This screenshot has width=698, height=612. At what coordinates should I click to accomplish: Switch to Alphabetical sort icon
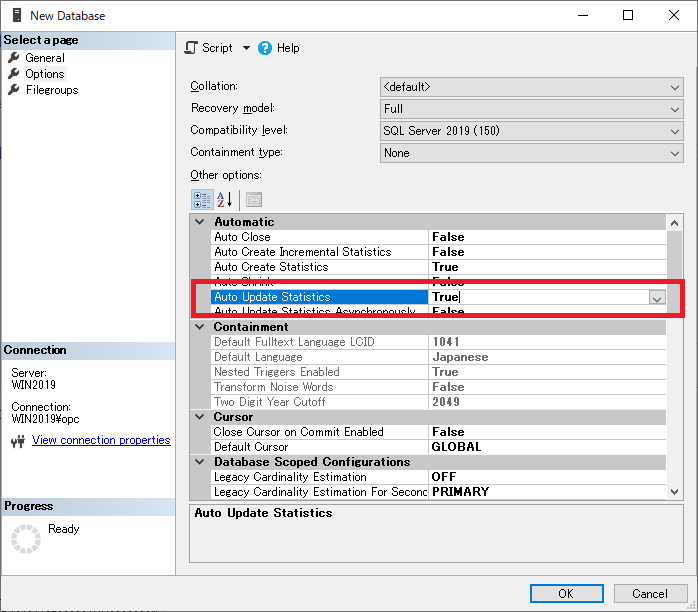pyautogui.click(x=224, y=200)
